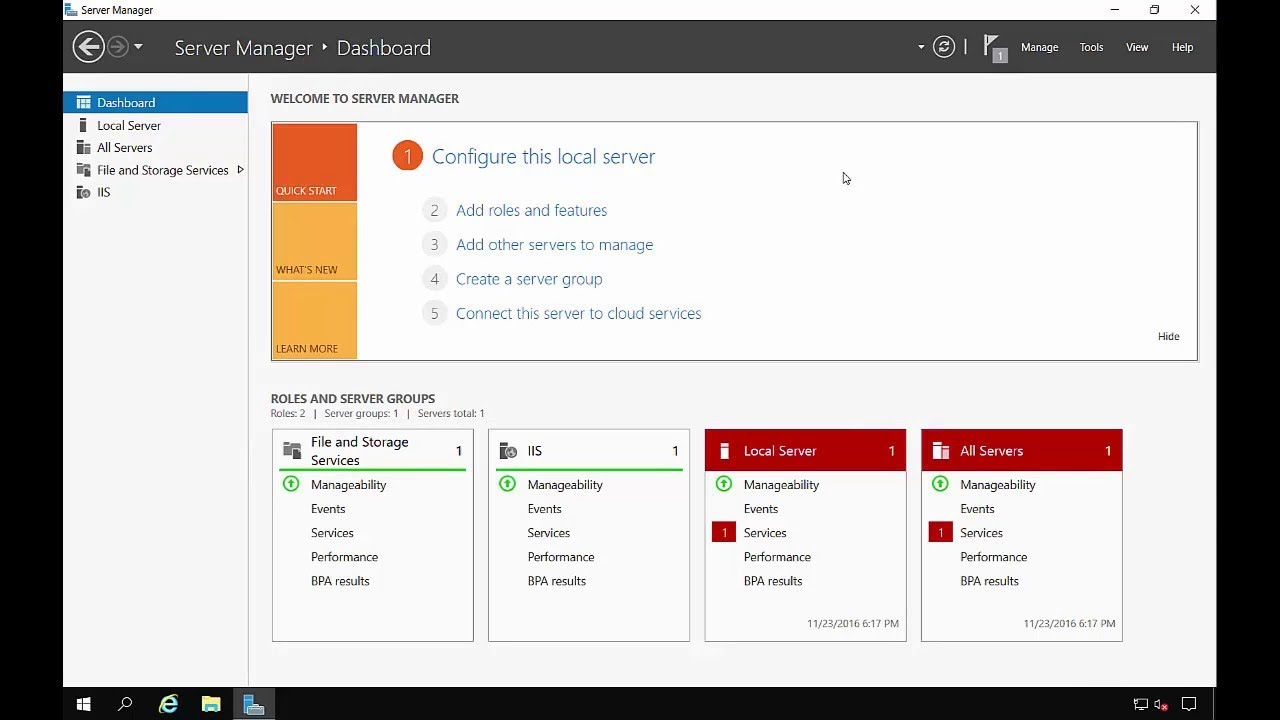Click Add other servers to manage
Image resolution: width=1280 pixels, height=720 pixels.
click(x=554, y=244)
